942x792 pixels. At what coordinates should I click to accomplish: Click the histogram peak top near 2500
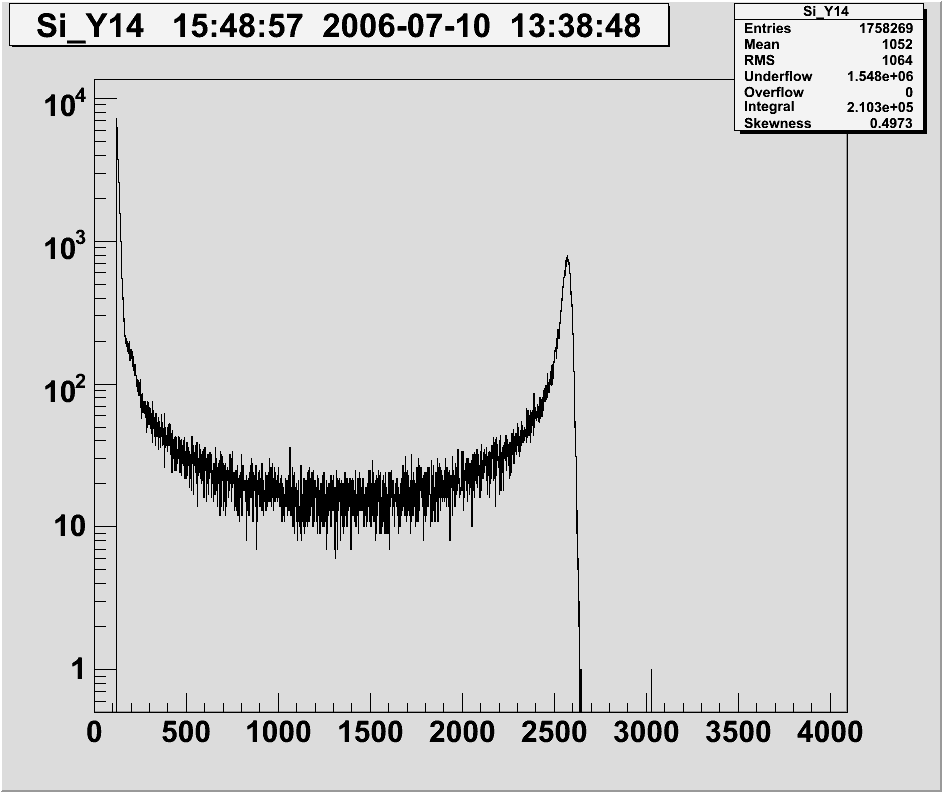pyautogui.click(x=567, y=258)
